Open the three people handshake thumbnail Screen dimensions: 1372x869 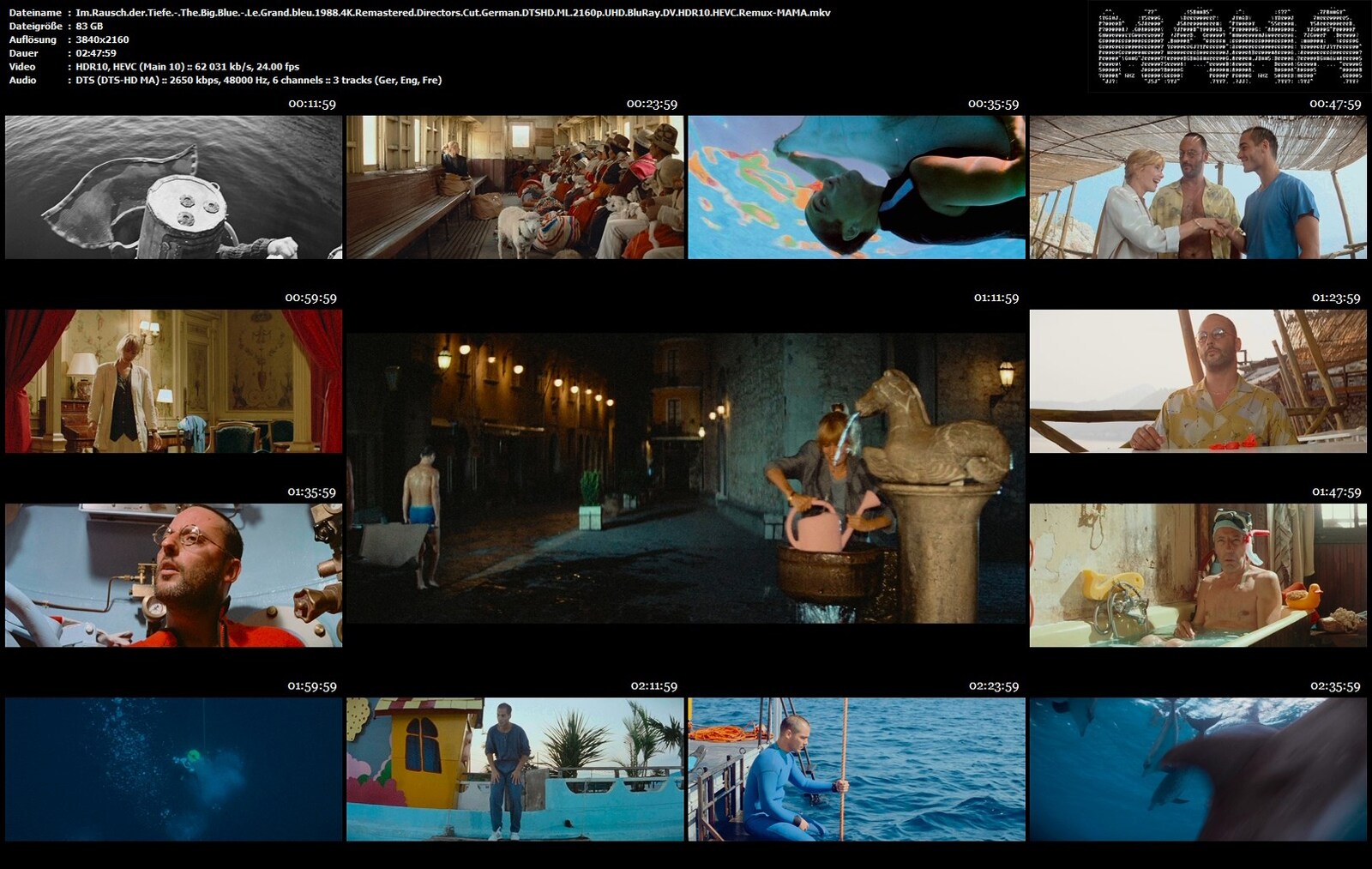(x=1198, y=187)
